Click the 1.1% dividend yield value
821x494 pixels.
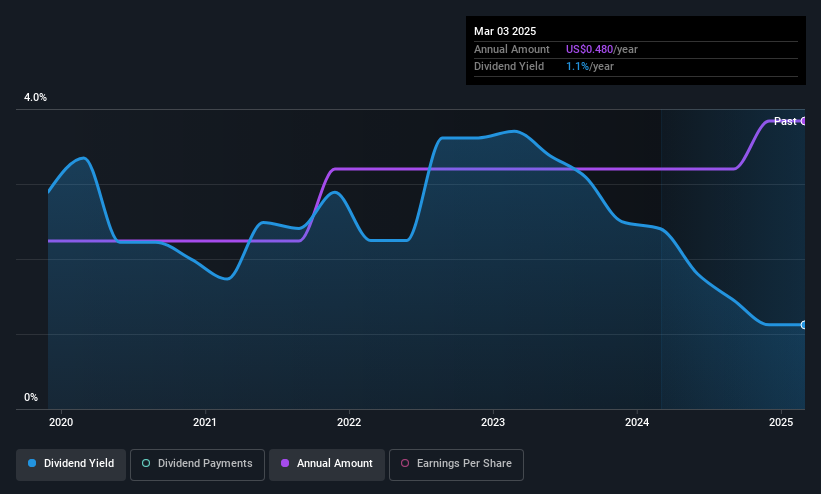click(x=578, y=67)
